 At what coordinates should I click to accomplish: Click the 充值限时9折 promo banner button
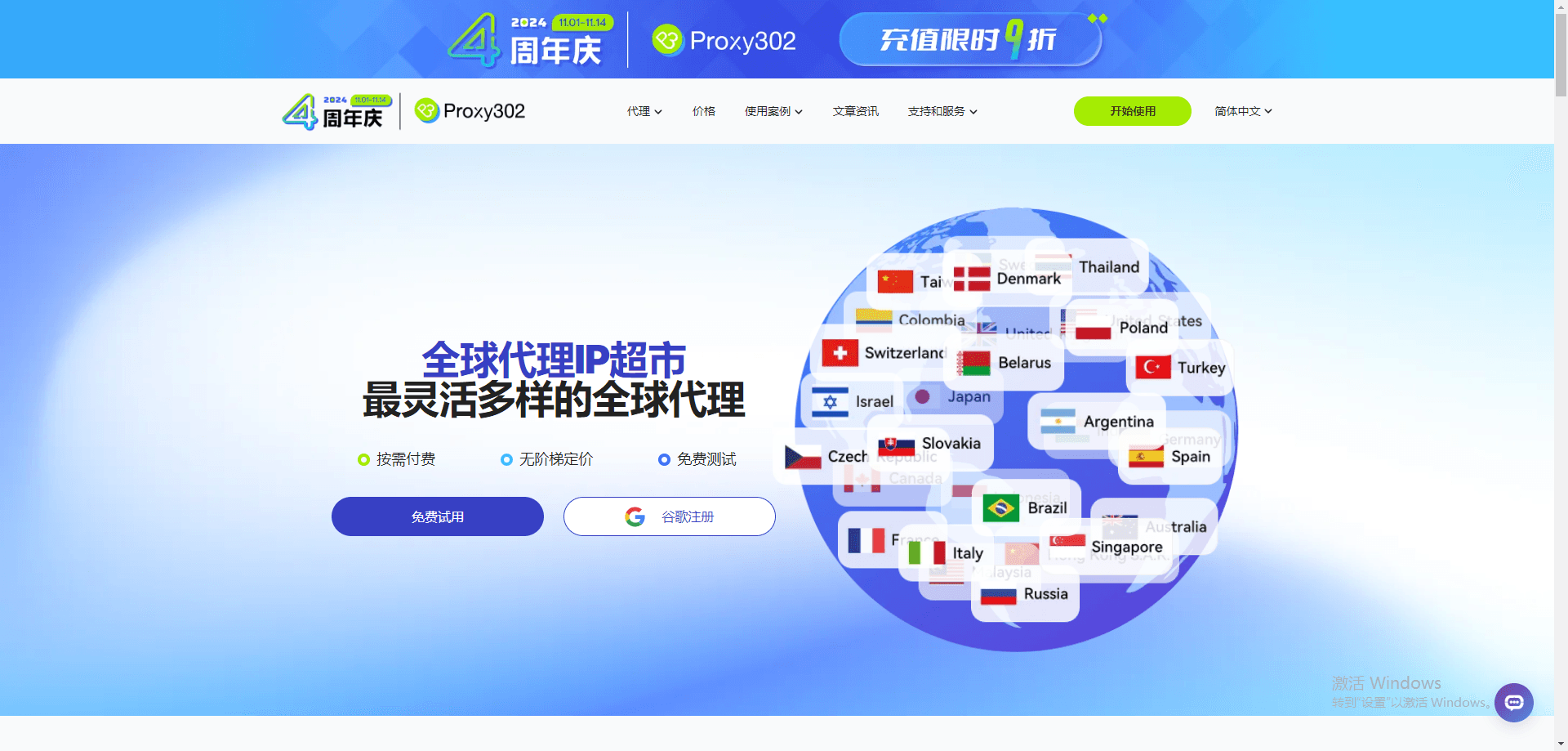coord(971,39)
